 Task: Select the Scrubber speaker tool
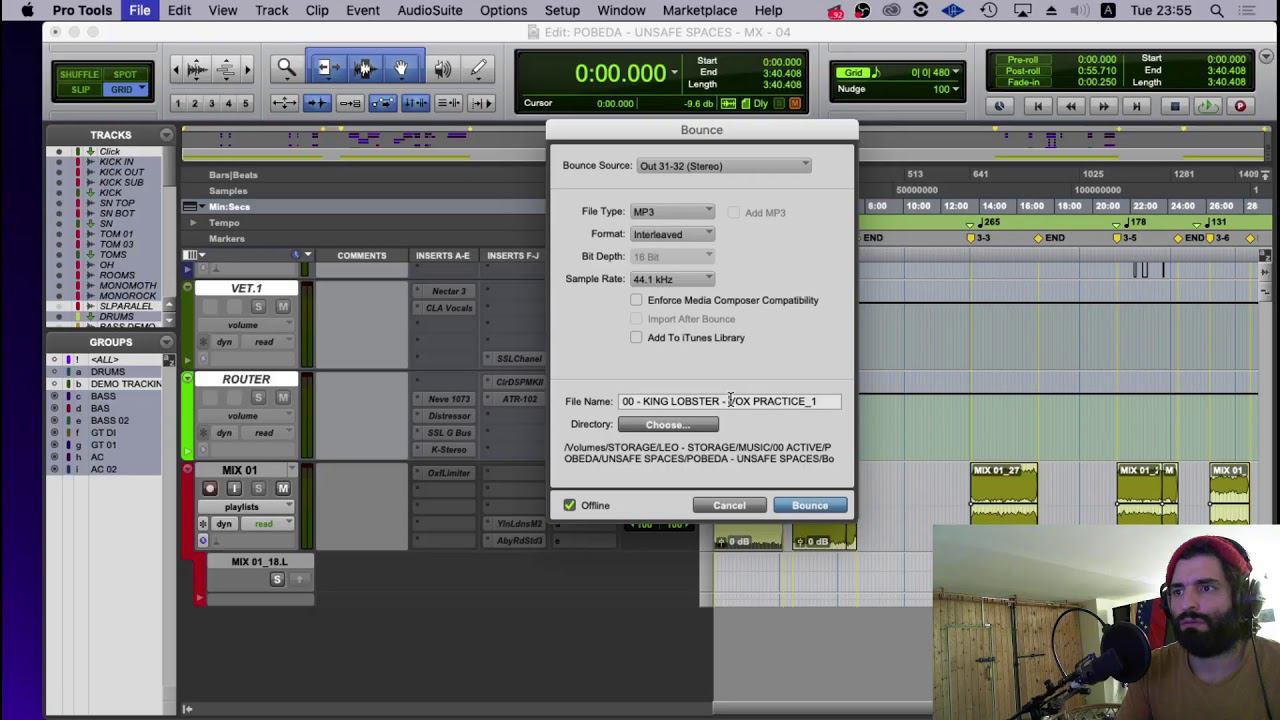point(442,69)
